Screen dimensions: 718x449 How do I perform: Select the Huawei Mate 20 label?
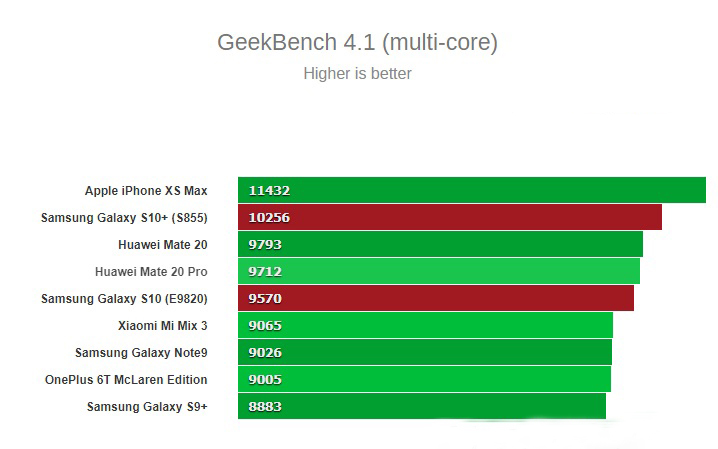pos(162,244)
